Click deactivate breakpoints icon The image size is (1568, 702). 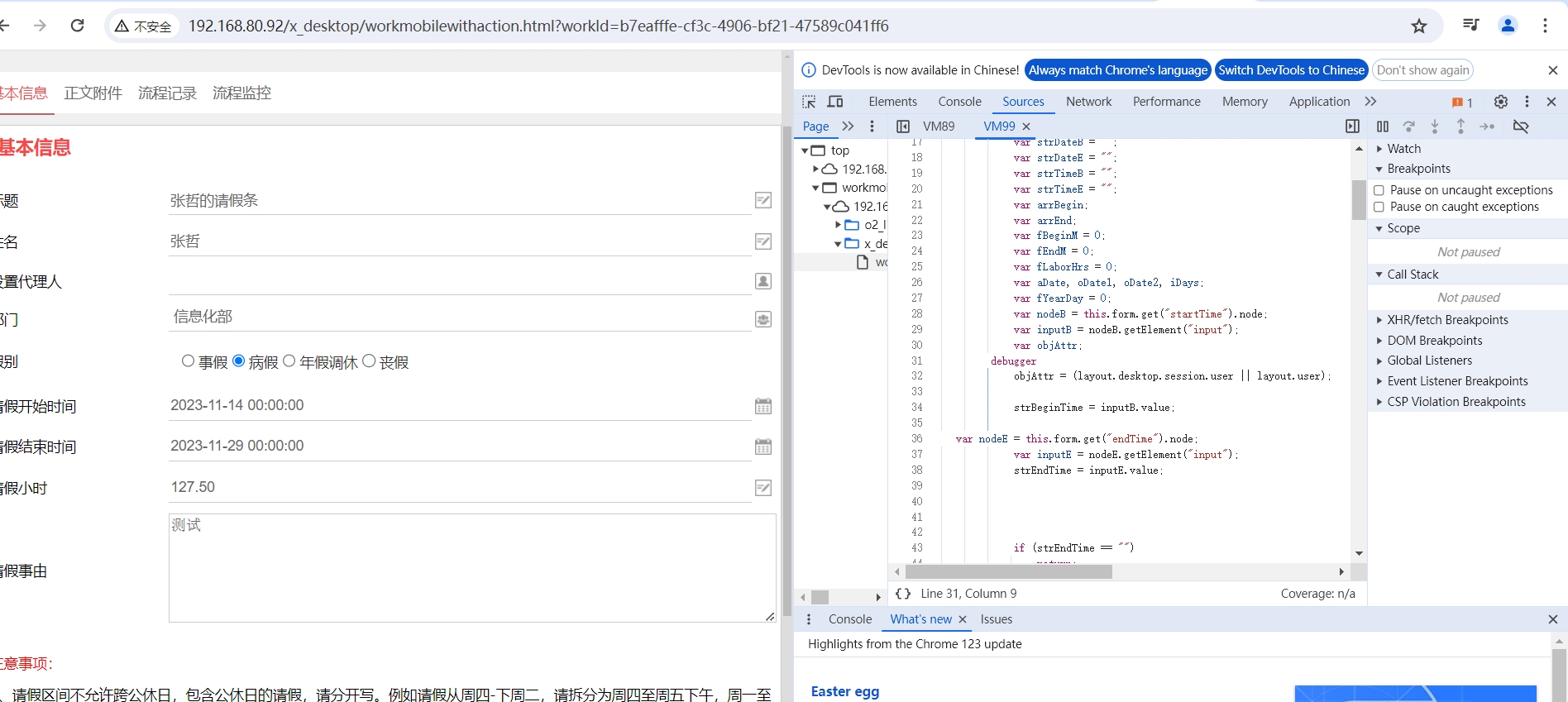tap(1520, 127)
